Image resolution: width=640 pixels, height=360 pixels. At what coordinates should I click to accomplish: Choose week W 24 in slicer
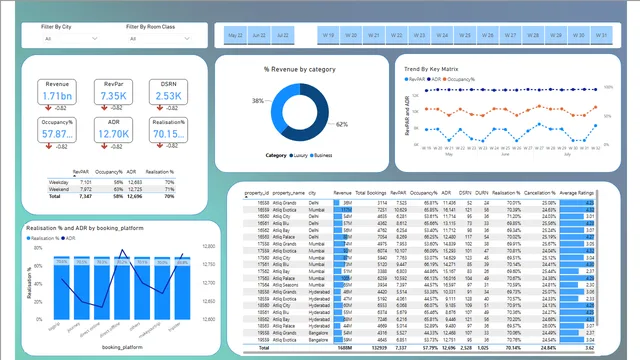click(x=442, y=36)
